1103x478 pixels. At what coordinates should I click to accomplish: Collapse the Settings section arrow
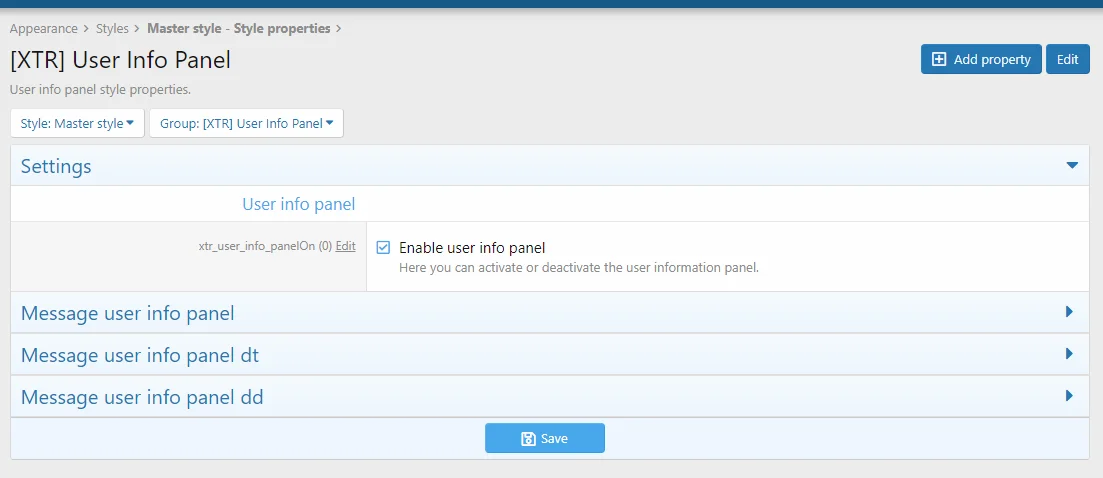click(1072, 166)
